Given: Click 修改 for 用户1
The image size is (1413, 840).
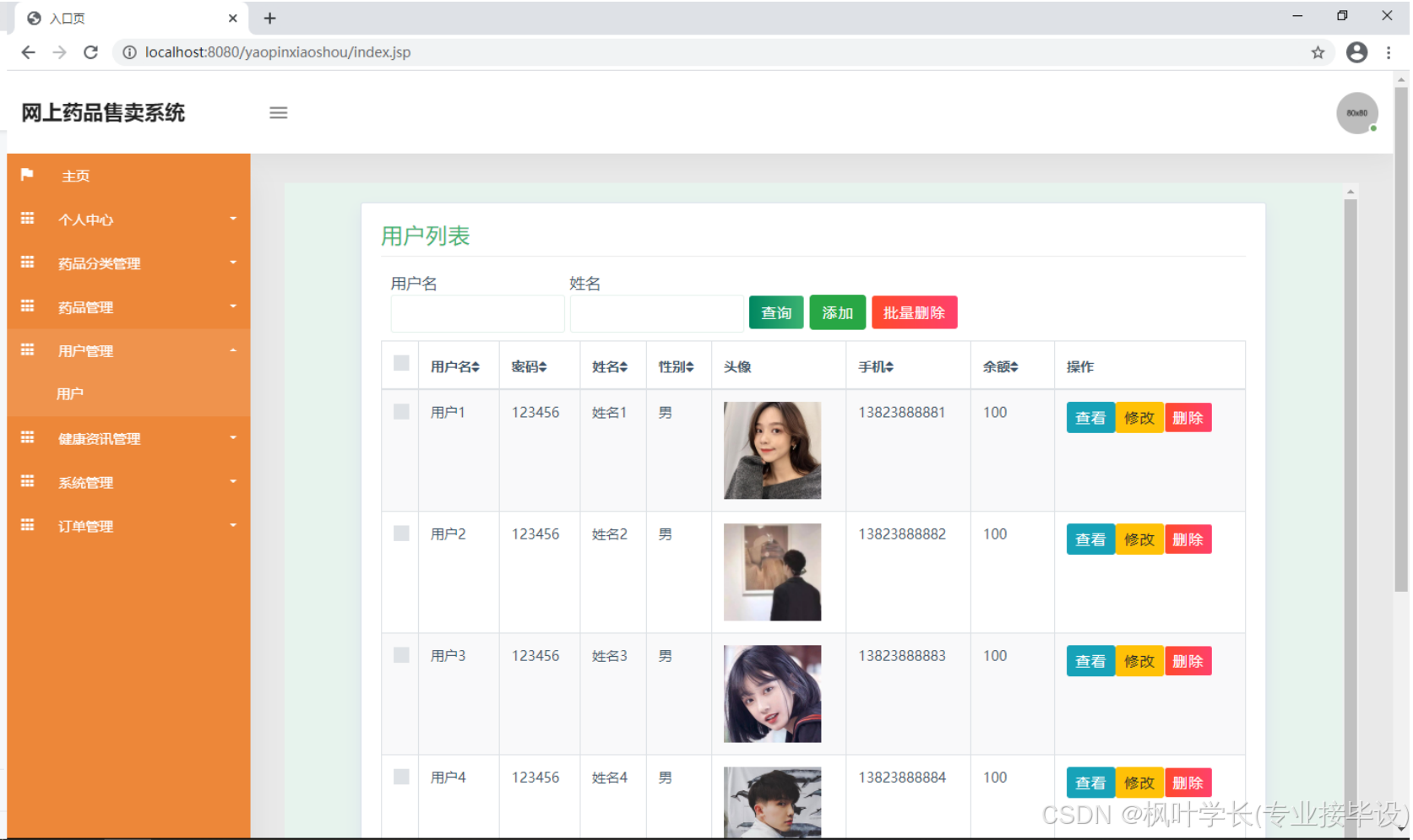Looking at the screenshot, I should coord(1139,418).
